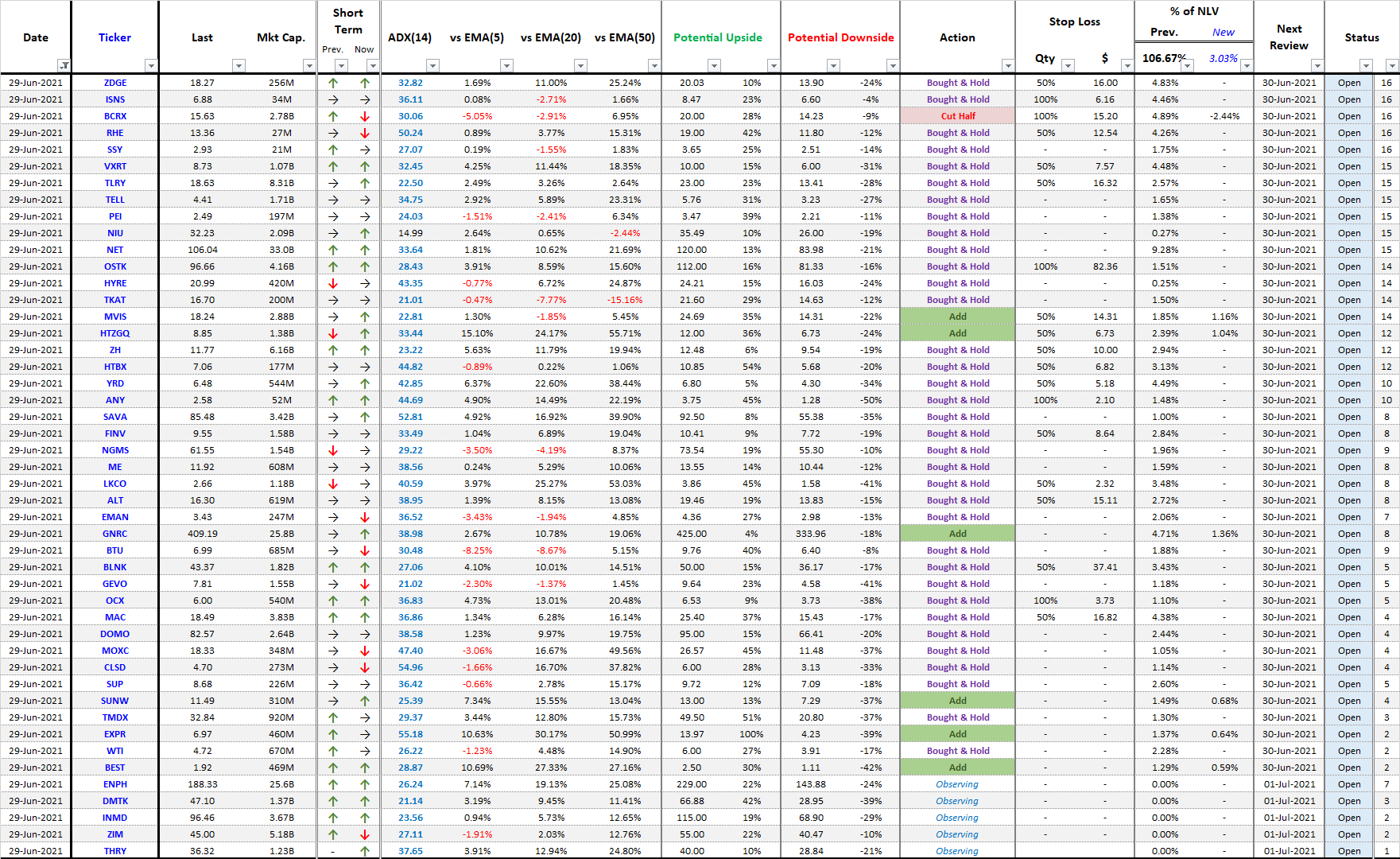The width and height of the screenshot is (1400, 859).
Task: Click the red down arrow in MOXC's Now column
Action: pyautogui.click(x=365, y=651)
